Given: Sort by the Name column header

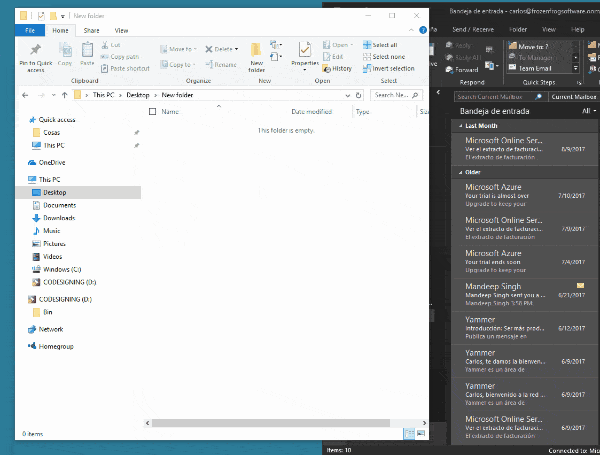Looking at the screenshot, I should 170,112.
